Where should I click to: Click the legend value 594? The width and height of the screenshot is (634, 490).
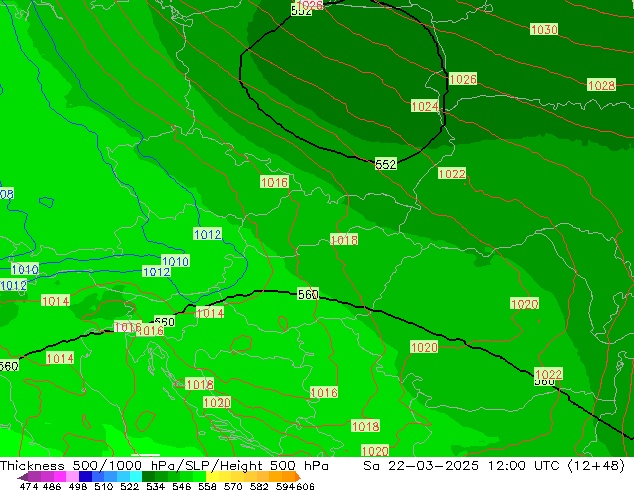pyautogui.click(x=285, y=486)
